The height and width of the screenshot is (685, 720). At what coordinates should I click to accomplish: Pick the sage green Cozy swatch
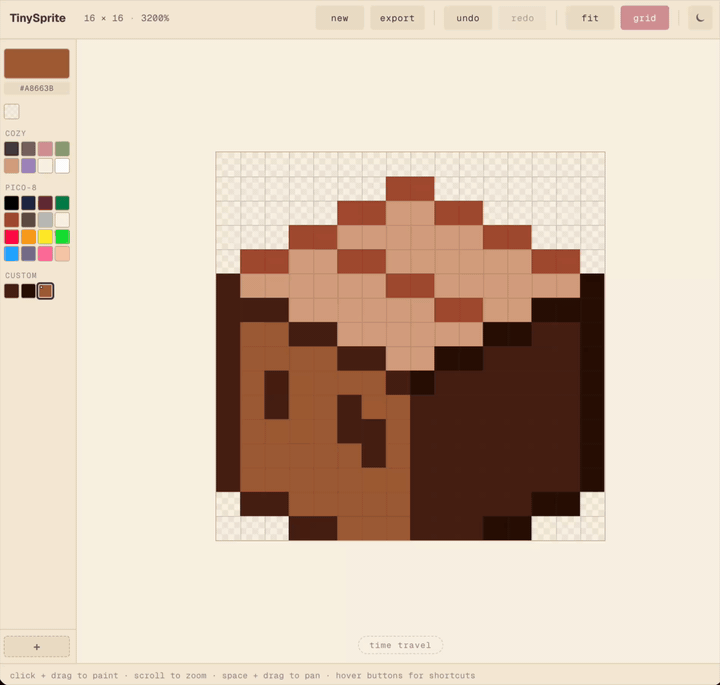(62, 149)
